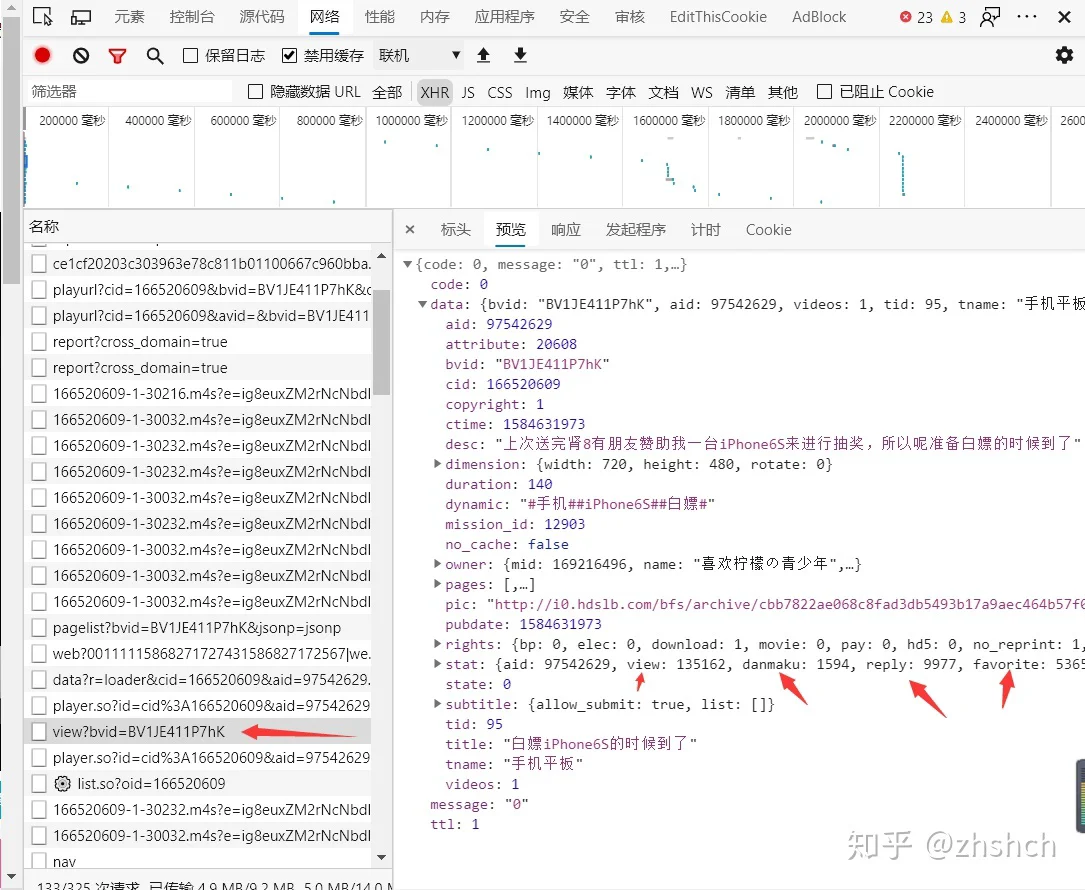Tick checkbox for the ce1cf20203c request
The image size is (1085, 890).
[39, 264]
